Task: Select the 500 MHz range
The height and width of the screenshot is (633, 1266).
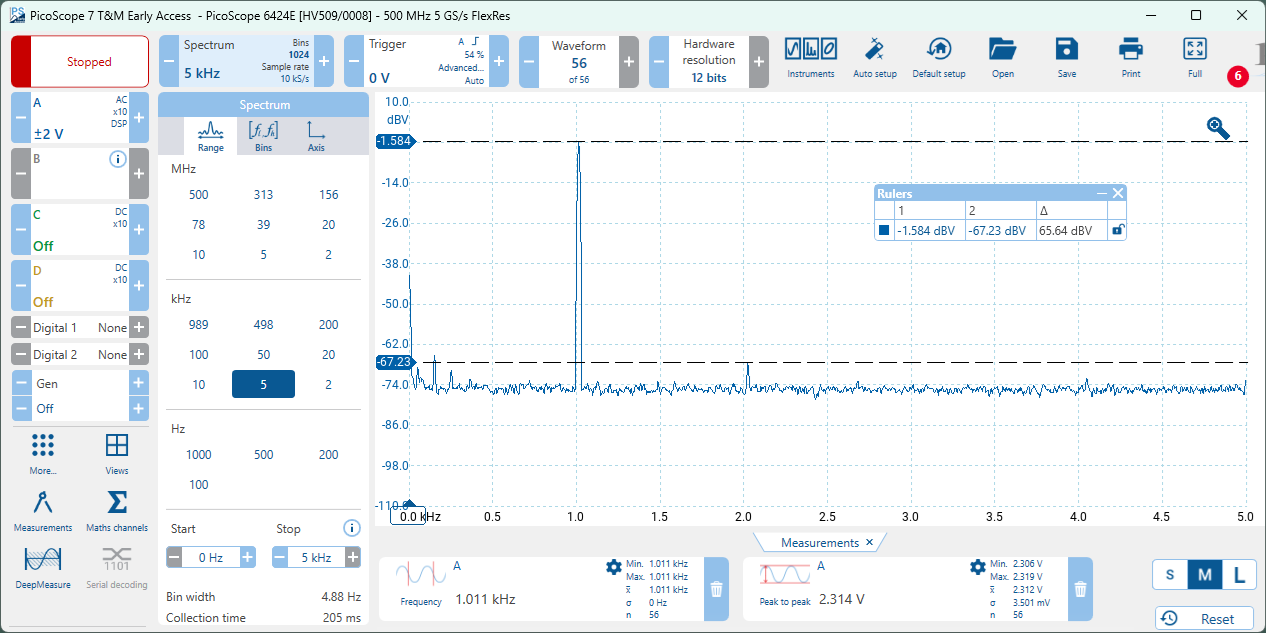Action: pyautogui.click(x=199, y=194)
